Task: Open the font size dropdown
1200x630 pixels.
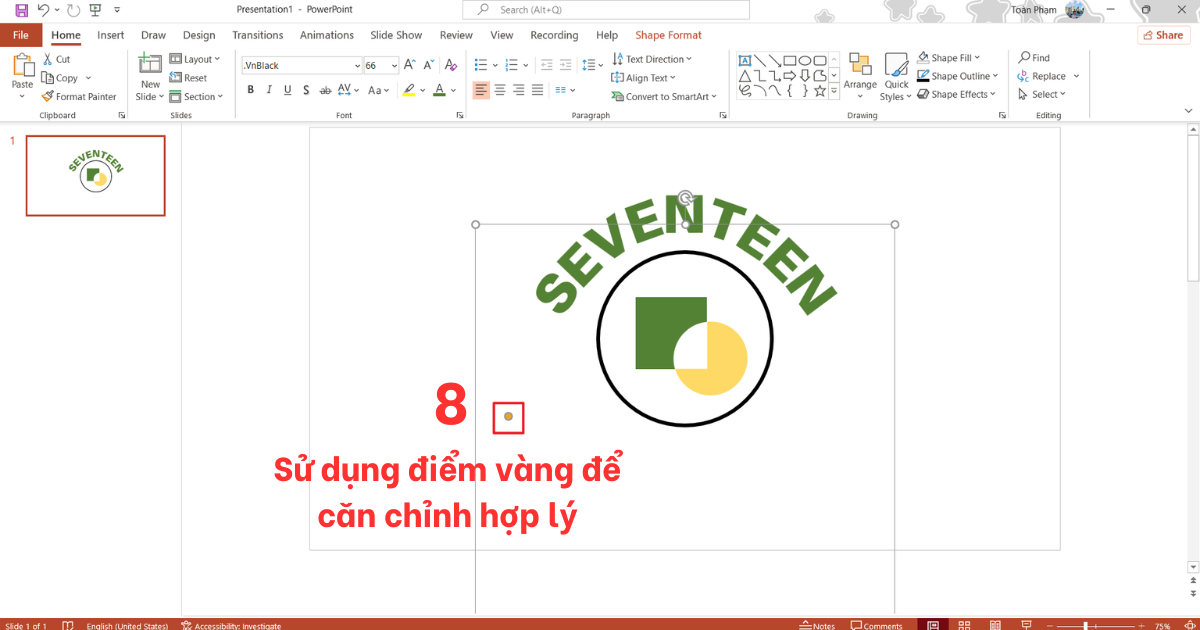Action: point(394,65)
